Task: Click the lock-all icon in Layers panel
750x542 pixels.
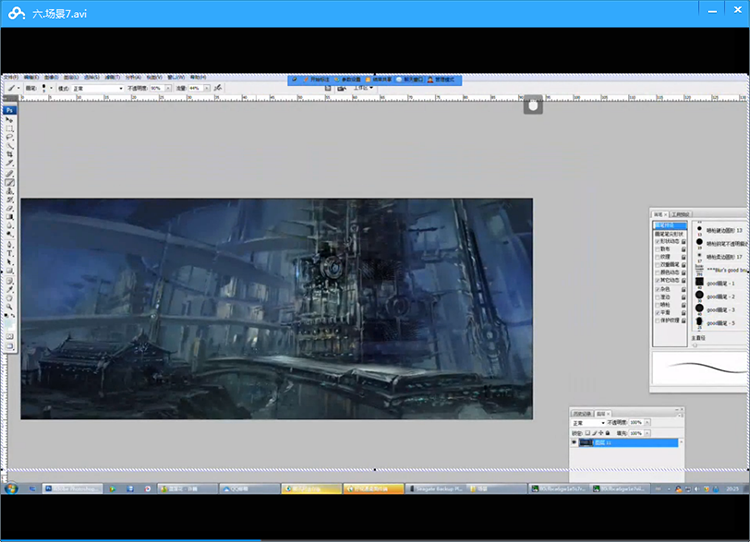Action: (607, 433)
